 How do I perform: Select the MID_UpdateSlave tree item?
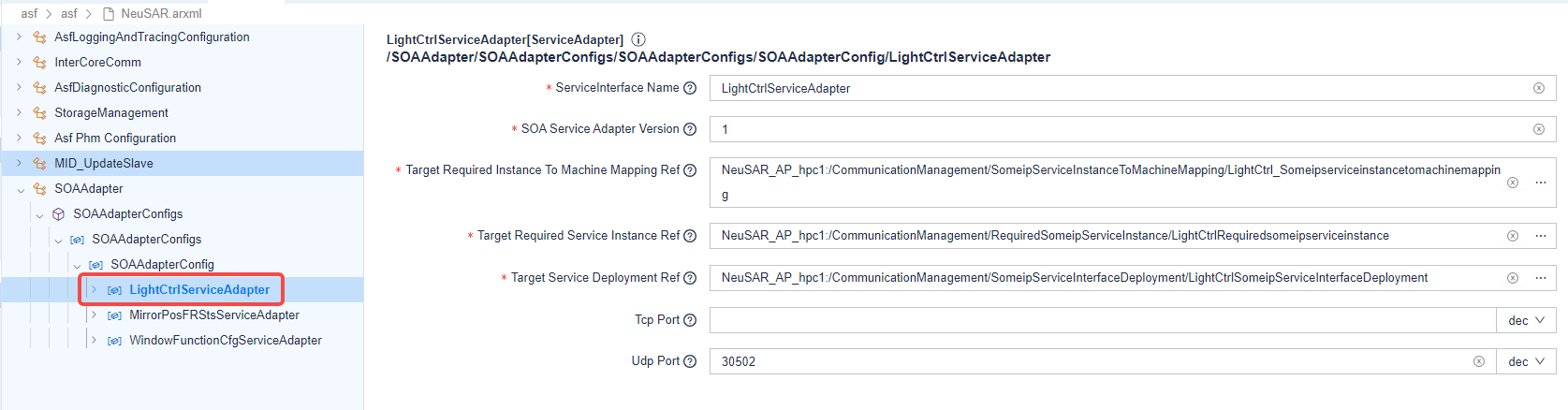pyautogui.click(x=103, y=164)
